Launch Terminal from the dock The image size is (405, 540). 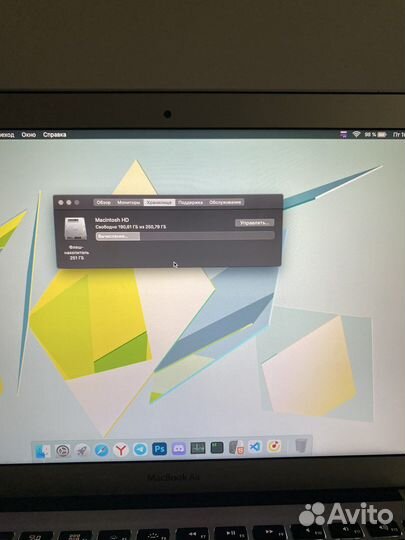tap(217, 448)
